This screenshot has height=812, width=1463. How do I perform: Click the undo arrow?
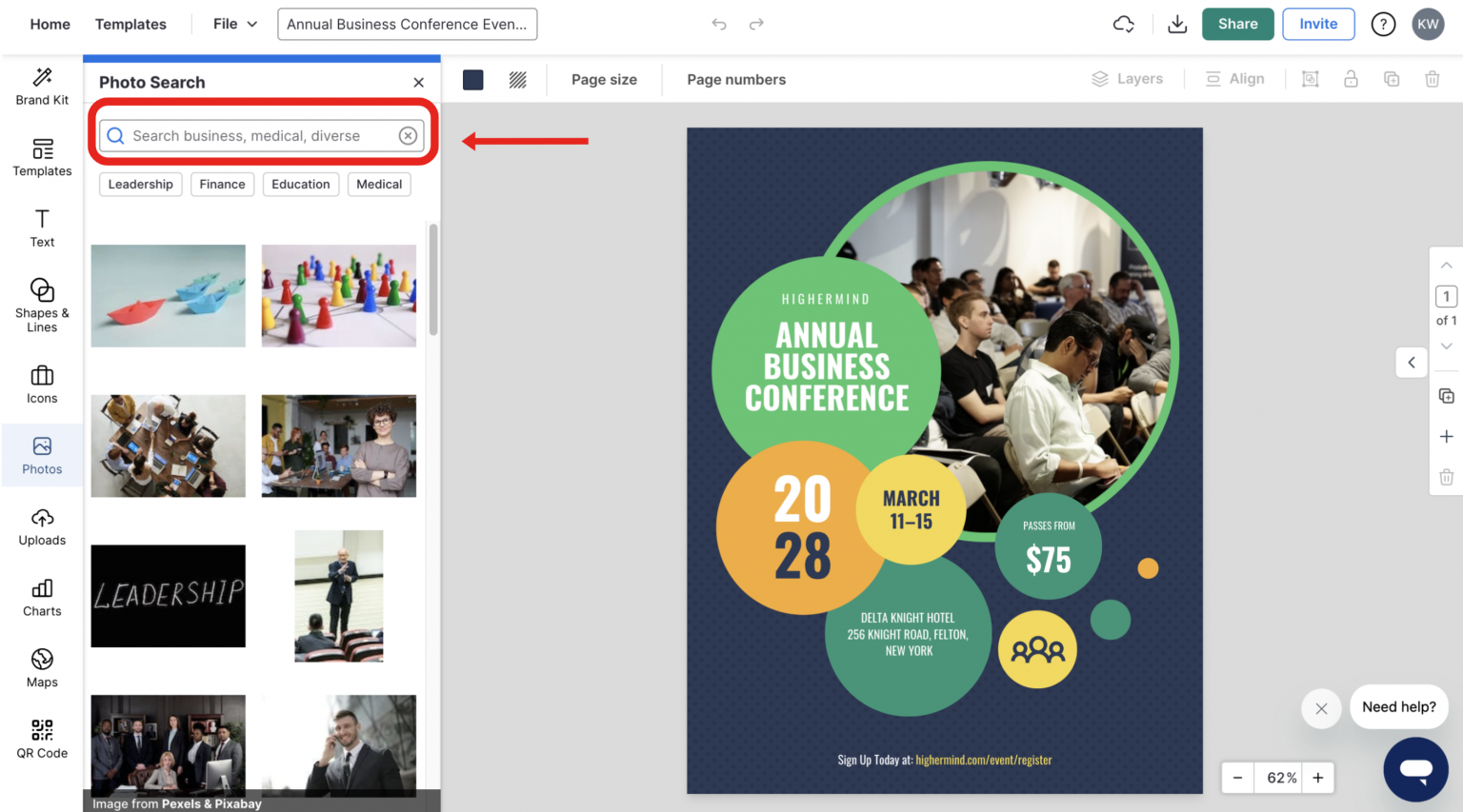coord(719,25)
